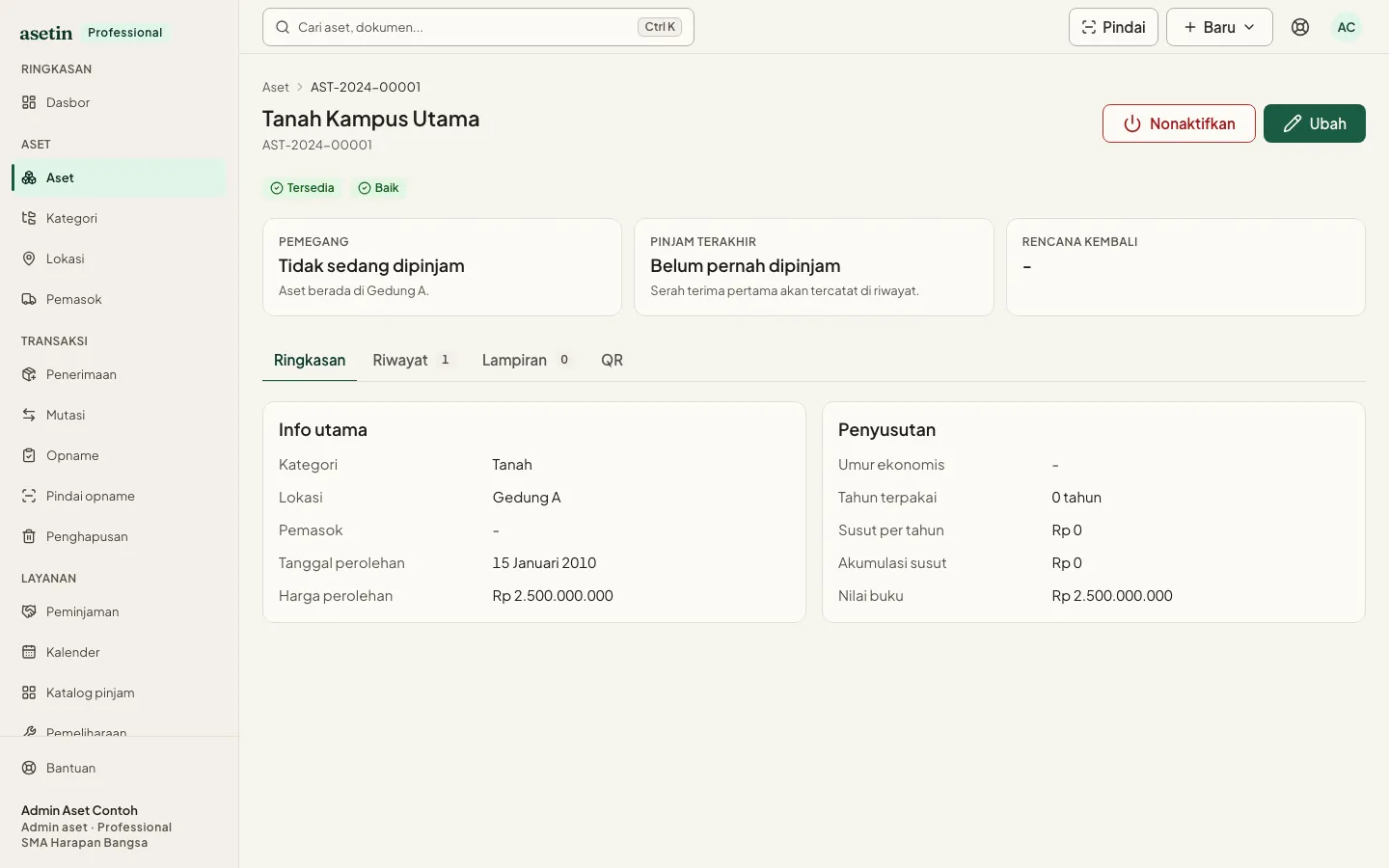Open Kategori icon in sidebar
The width and height of the screenshot is (1389, 868).
point(29,218)
